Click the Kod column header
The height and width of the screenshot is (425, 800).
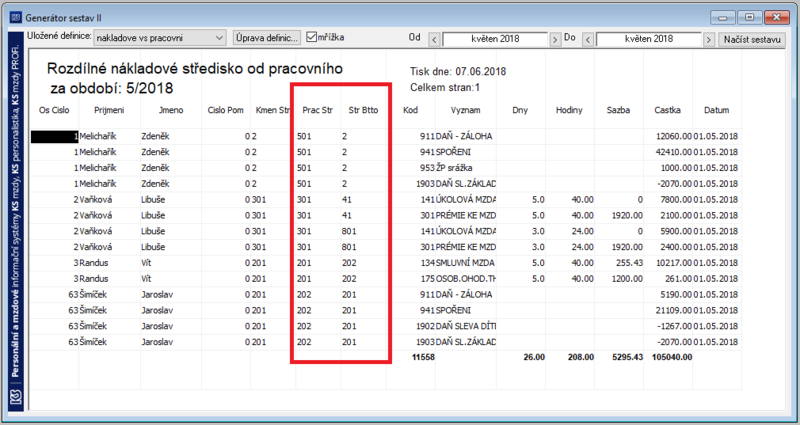(x=410, y=110)
